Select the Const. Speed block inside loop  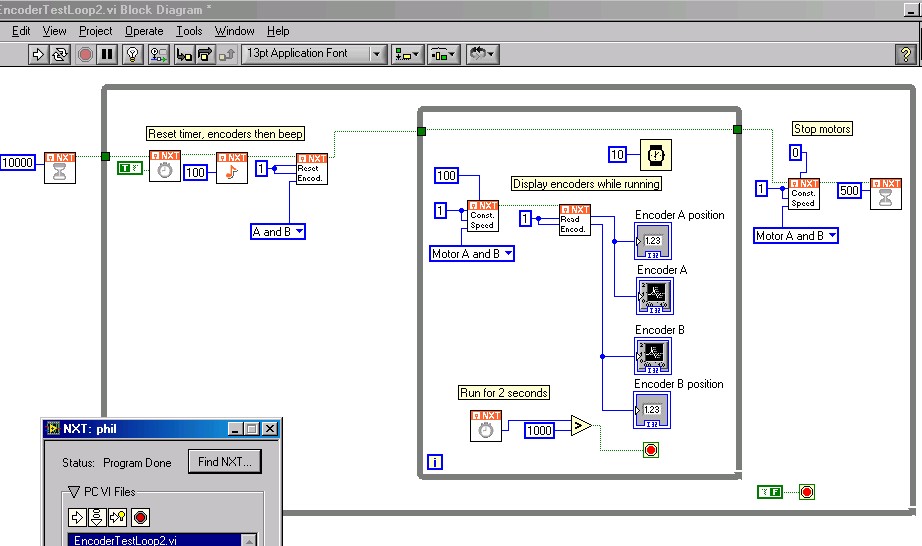(x=483, y=216)
